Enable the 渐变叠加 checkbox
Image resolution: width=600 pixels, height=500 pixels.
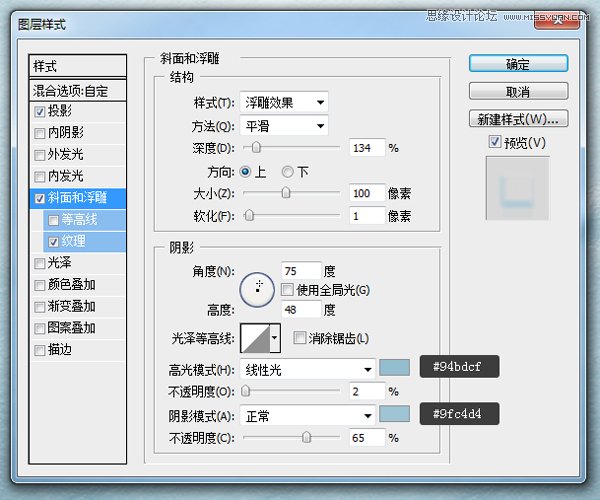[40, 307]
